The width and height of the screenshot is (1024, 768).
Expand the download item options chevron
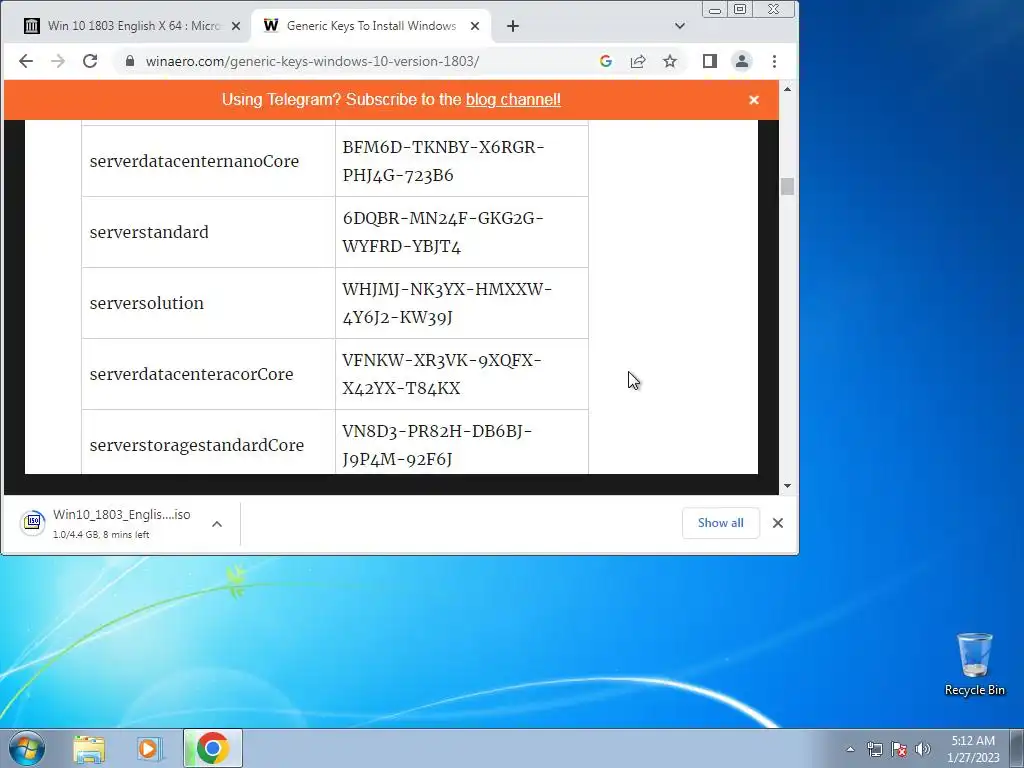(x=217, y=524)
